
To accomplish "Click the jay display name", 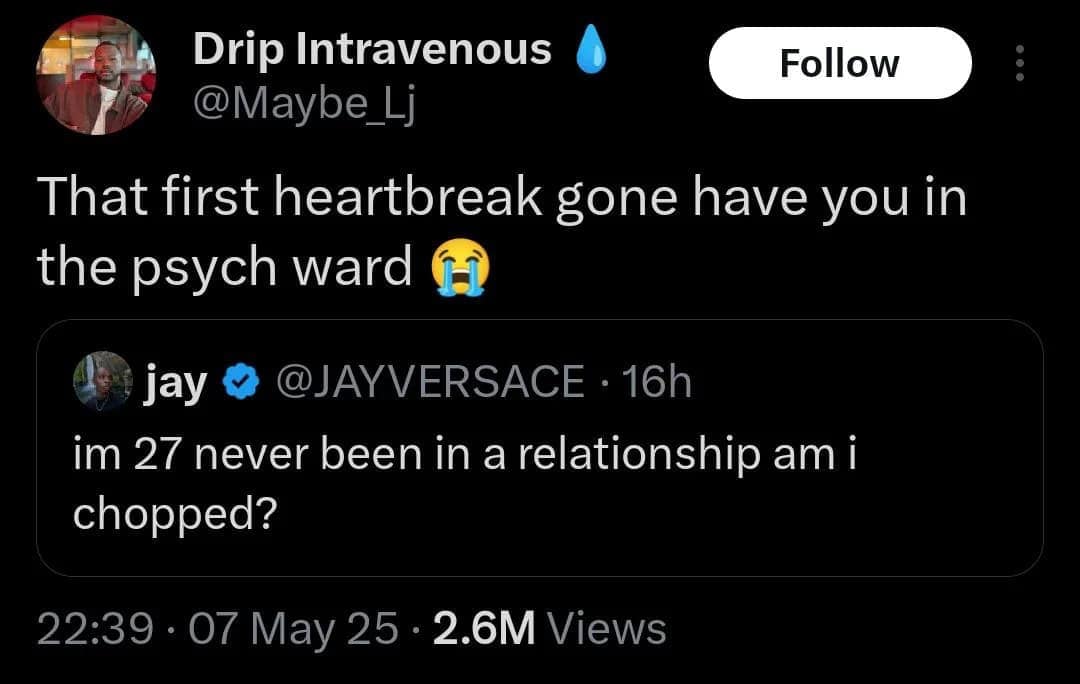I will coord(174,382).
